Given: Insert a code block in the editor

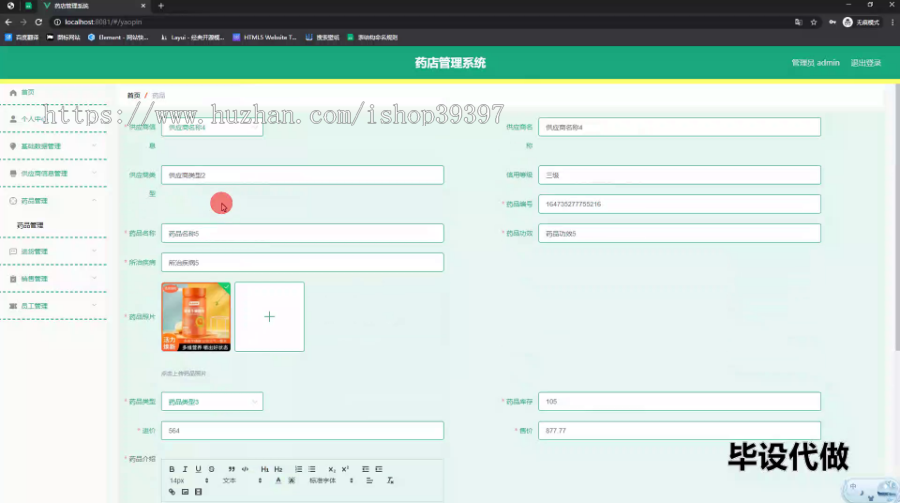Looking at the screenshot, I should [x=245, y=469].
